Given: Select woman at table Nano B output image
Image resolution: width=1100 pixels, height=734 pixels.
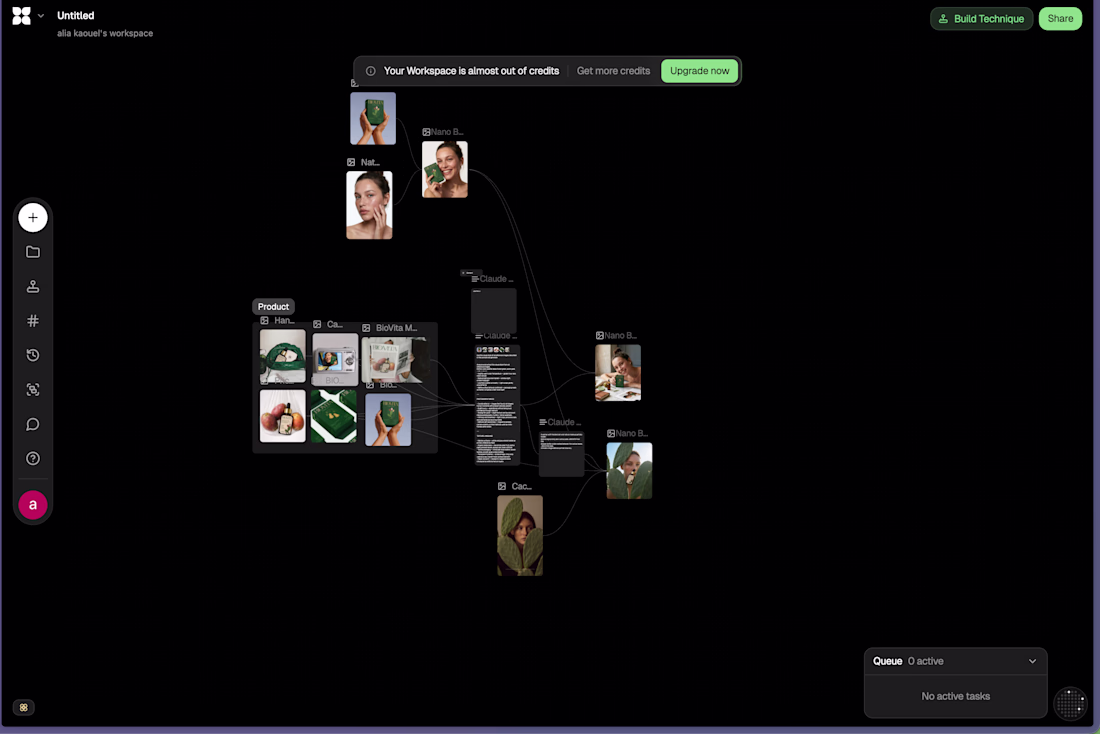Looking at the screenshot, I should [618, 373].
